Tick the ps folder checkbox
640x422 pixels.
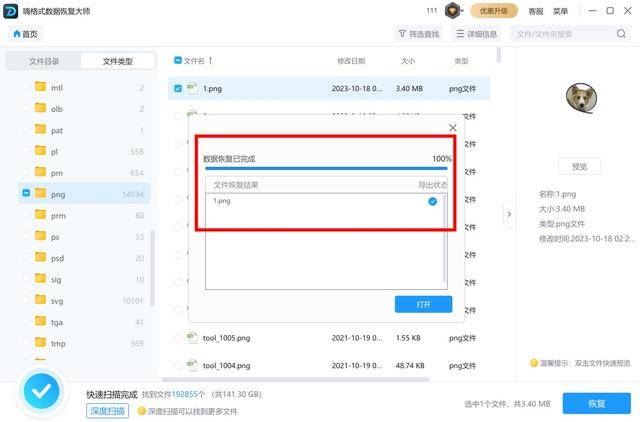point(26,236)
